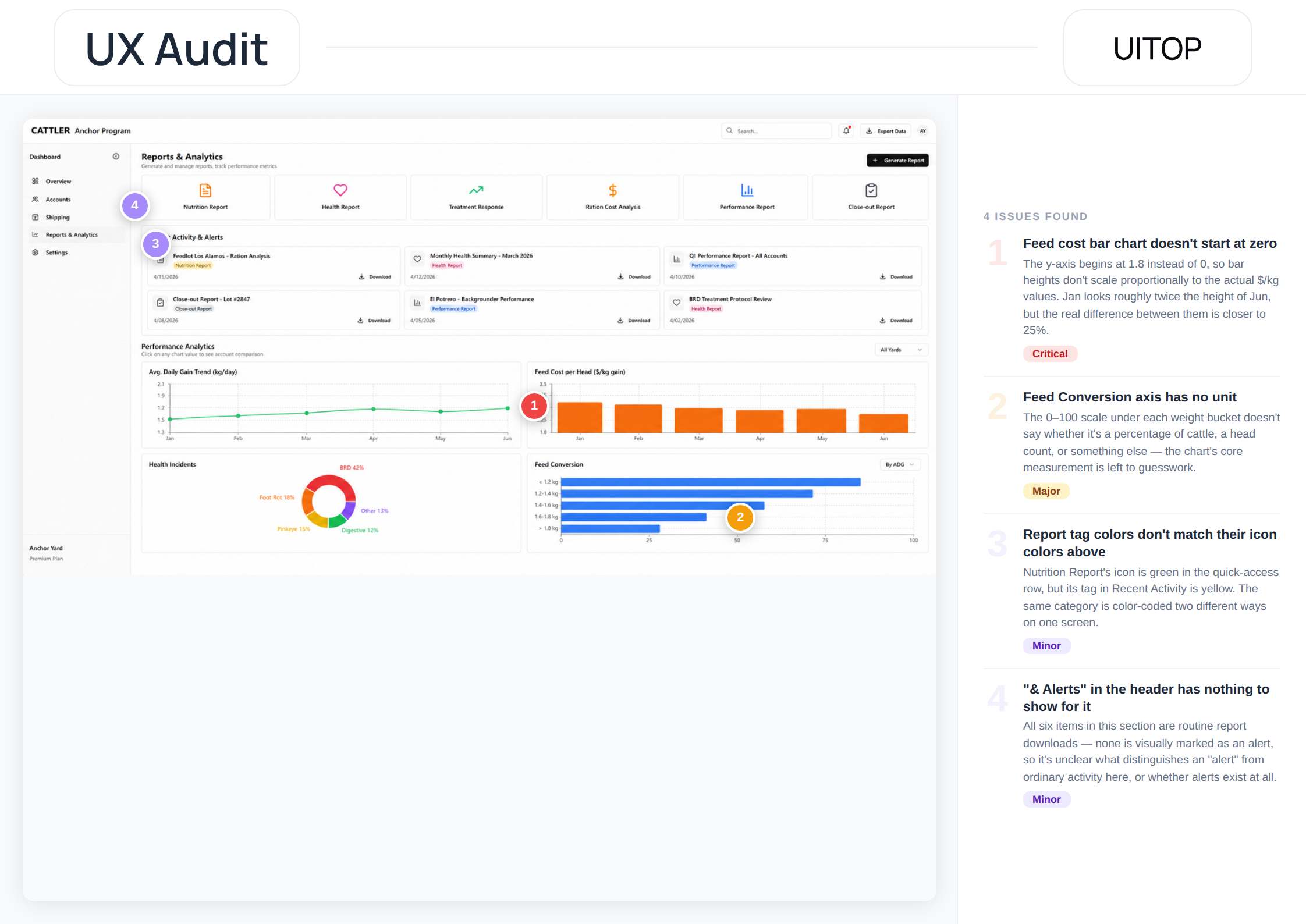The height and width of the screenshot is (924, 1306).
Task: Click heart icon of BRD Treatment Protocol Review
Action: pos(676,303)
